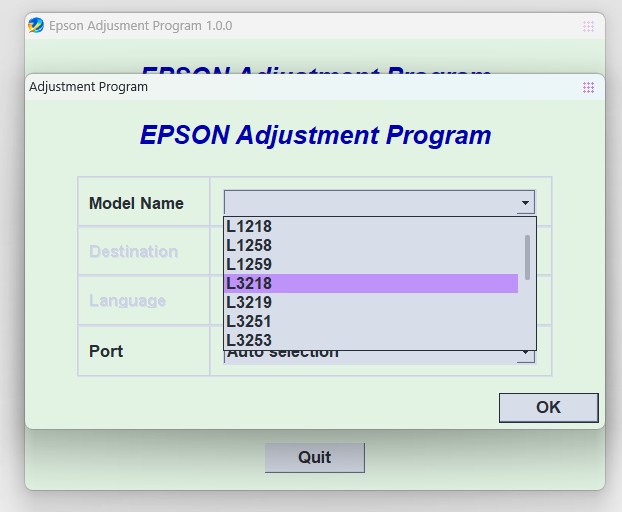Click Quit in the main window
Viewport: 622px width, 512px height.
point(315,458)
